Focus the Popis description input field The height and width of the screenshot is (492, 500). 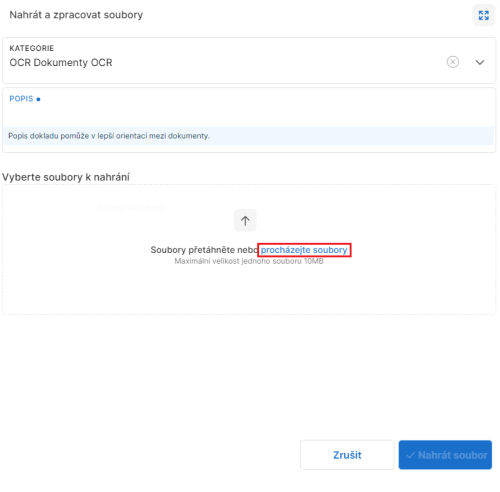[x=249, y=113]
